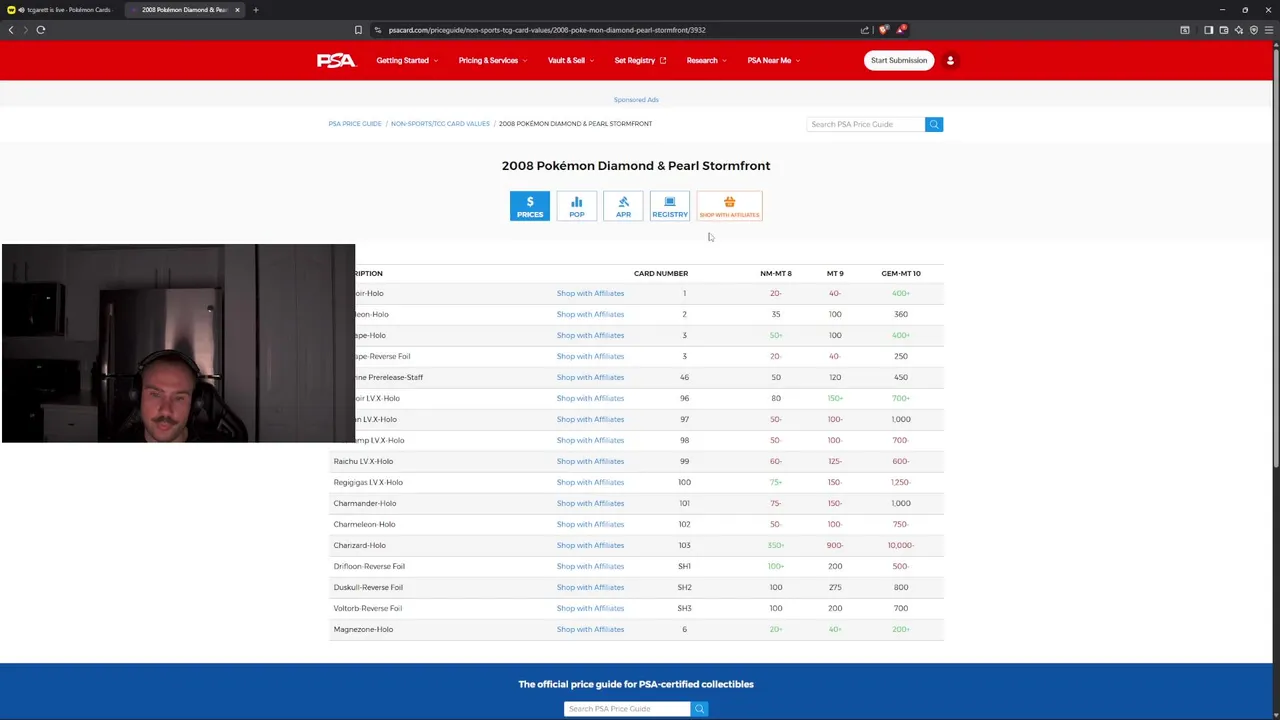
Task: Click the PSA logo in the header
Action: tap(336, 60)
